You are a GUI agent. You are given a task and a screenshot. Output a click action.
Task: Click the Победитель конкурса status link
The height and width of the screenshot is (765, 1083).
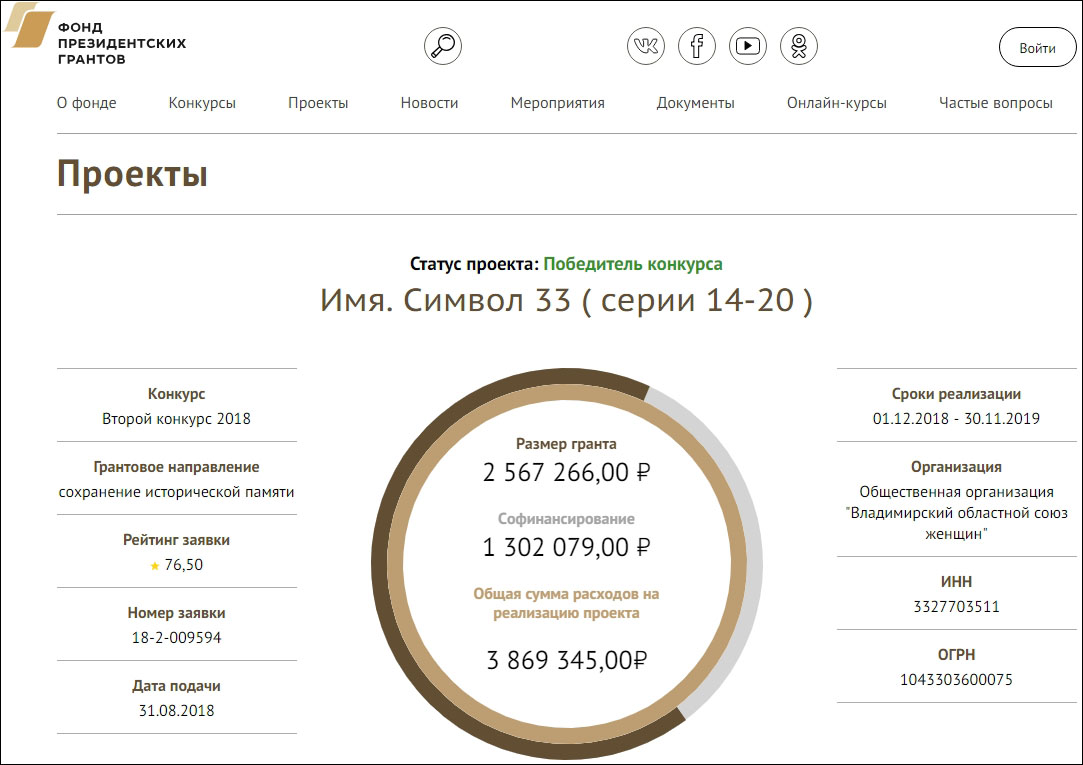[634, 263]
